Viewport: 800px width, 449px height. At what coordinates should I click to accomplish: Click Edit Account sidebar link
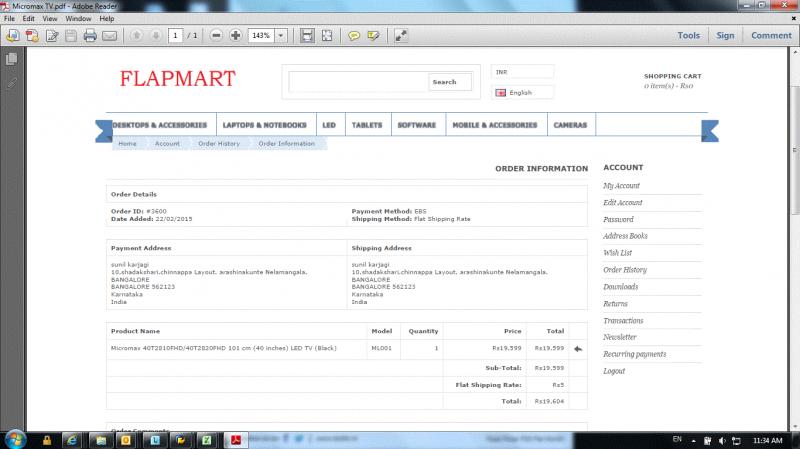623,203
